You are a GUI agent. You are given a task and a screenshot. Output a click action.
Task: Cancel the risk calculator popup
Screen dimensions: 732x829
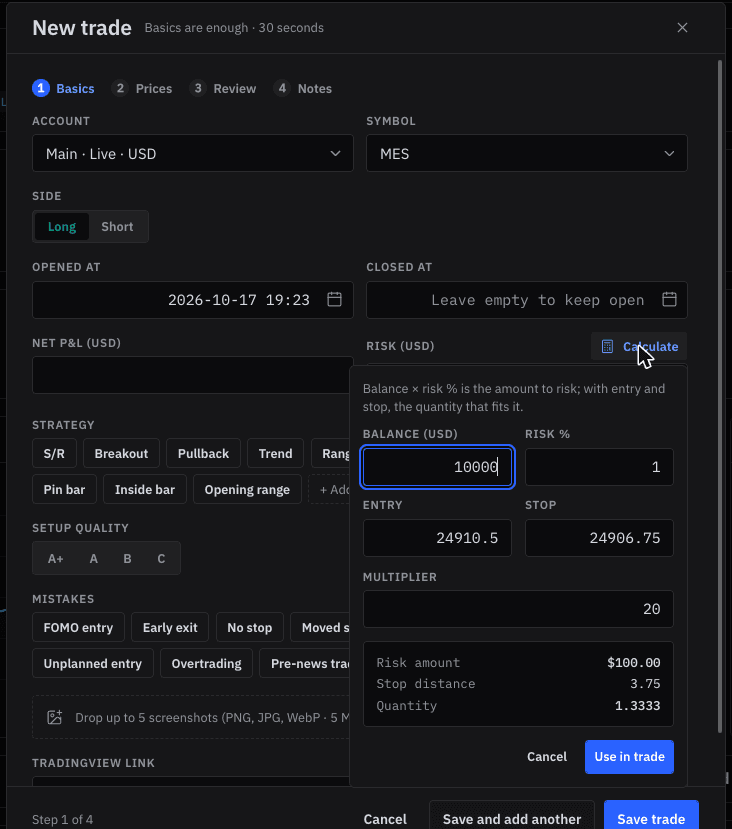546,757
